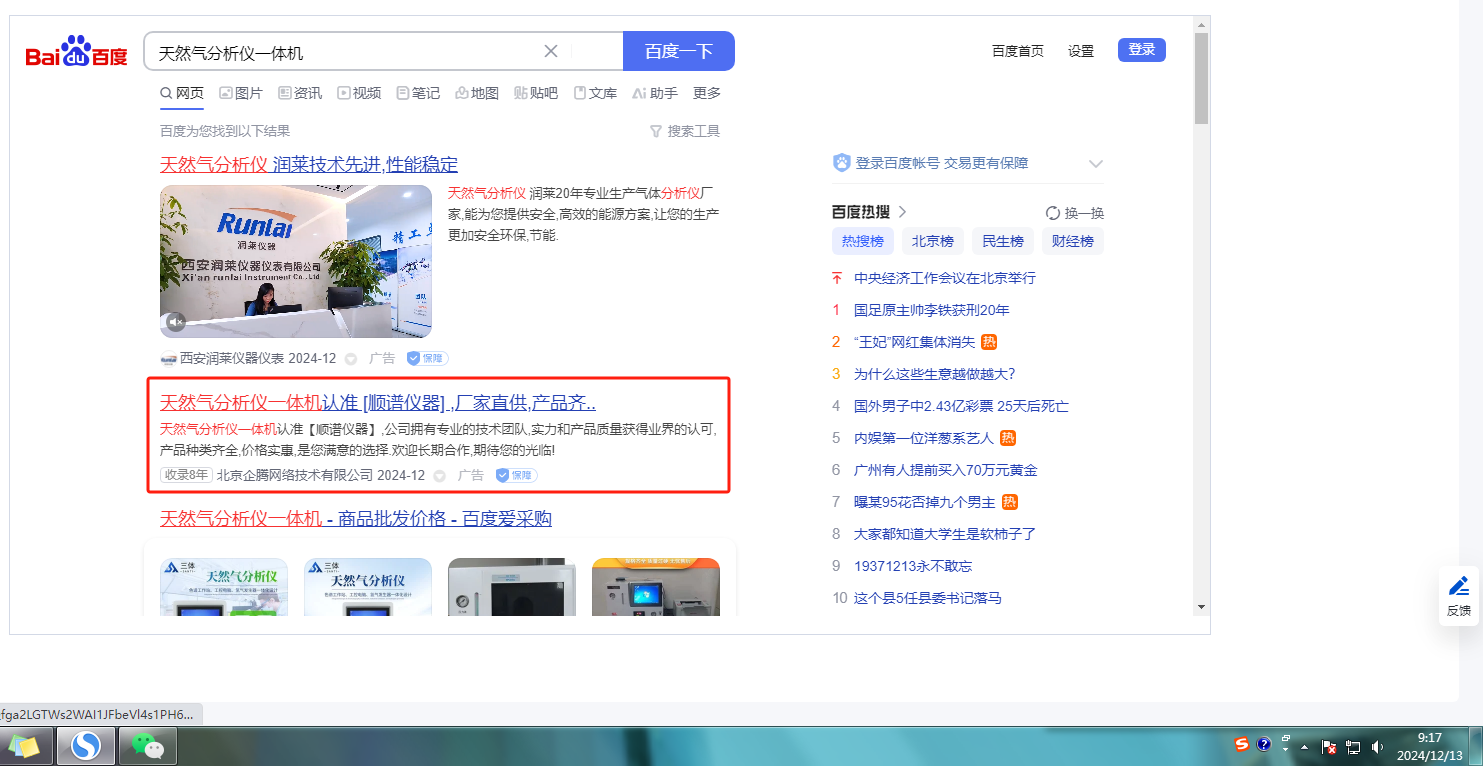This screenshot has height=766, width=1483.
Task: Select the 财经榜 tab
Action: (x=1073, y=241)
